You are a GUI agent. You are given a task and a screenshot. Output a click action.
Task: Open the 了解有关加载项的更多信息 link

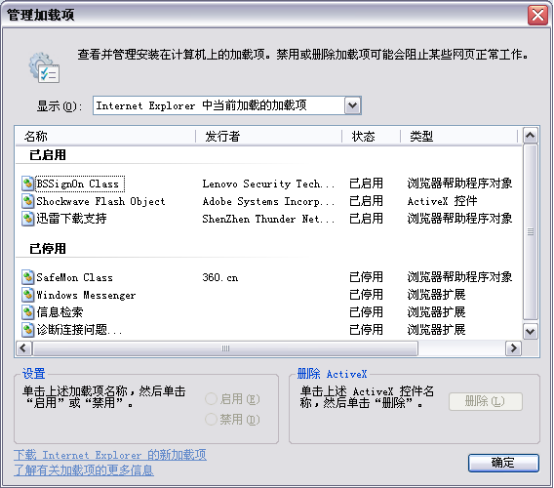click(84, 470)
